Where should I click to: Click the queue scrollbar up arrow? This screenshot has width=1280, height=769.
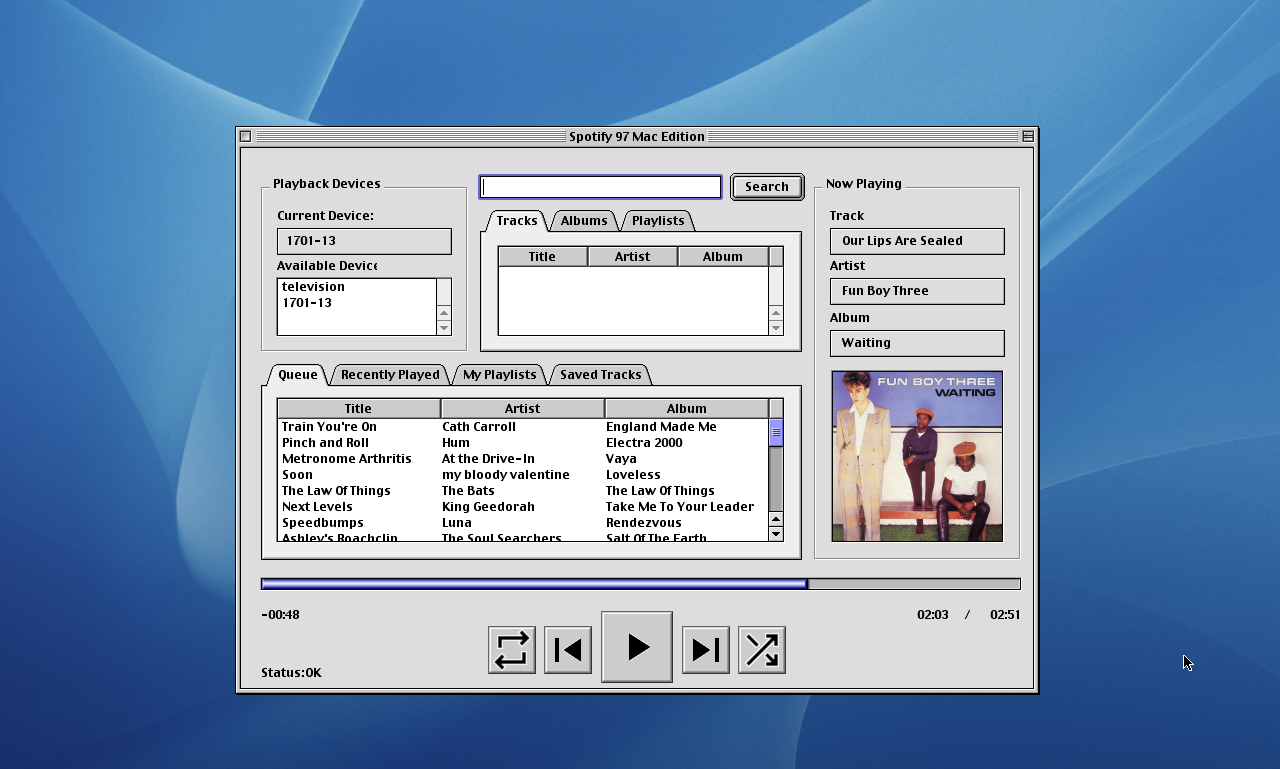pyautogui.click(x=776, y=518)
